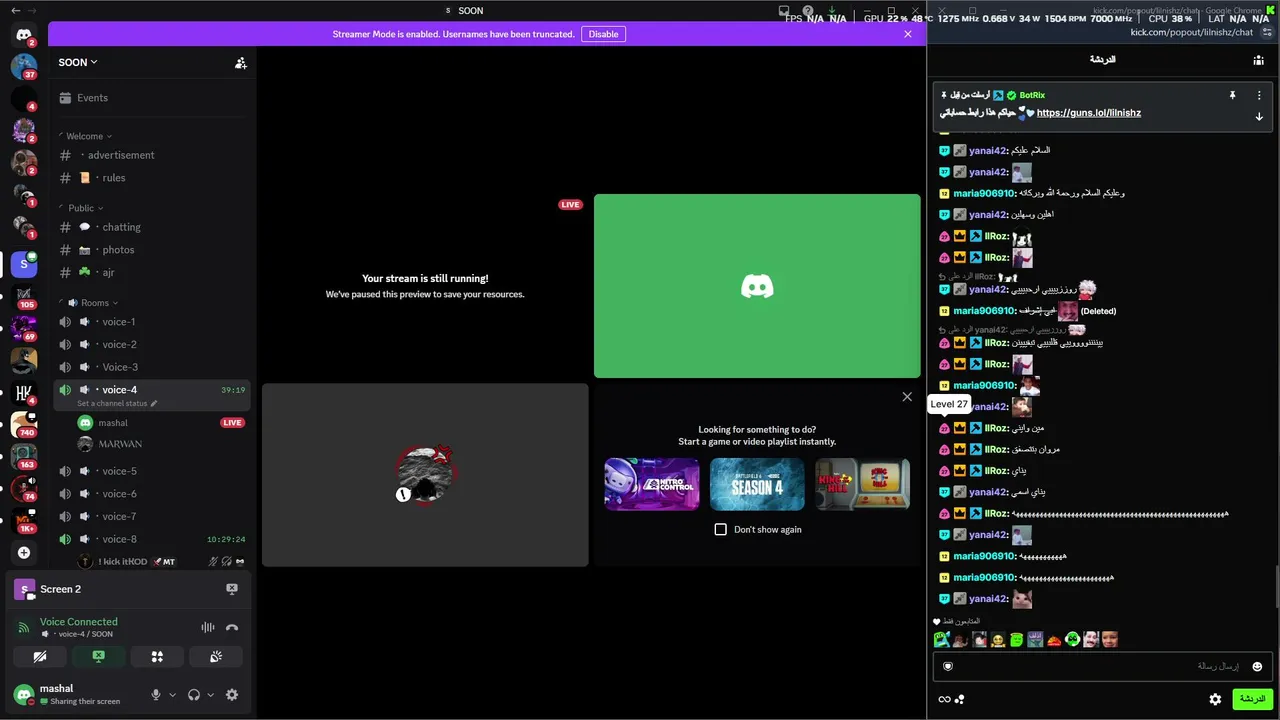
Task: Open pinned message three-dot menu
Action: coord(1259,95)
